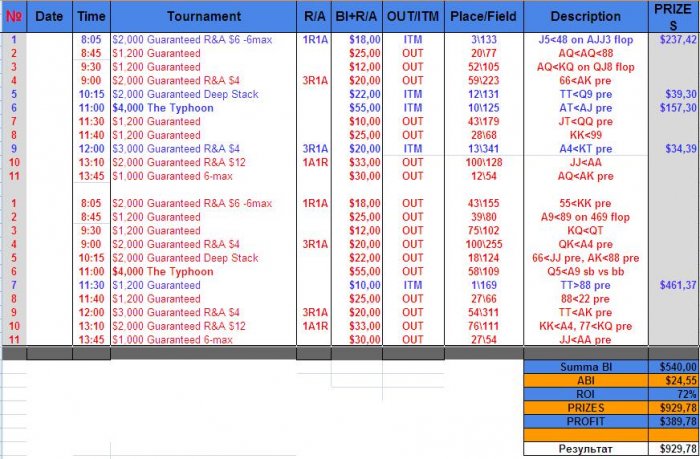Click prize cell $157,30
The width and height of the screenshot is (700, 459).
(678, 108)
